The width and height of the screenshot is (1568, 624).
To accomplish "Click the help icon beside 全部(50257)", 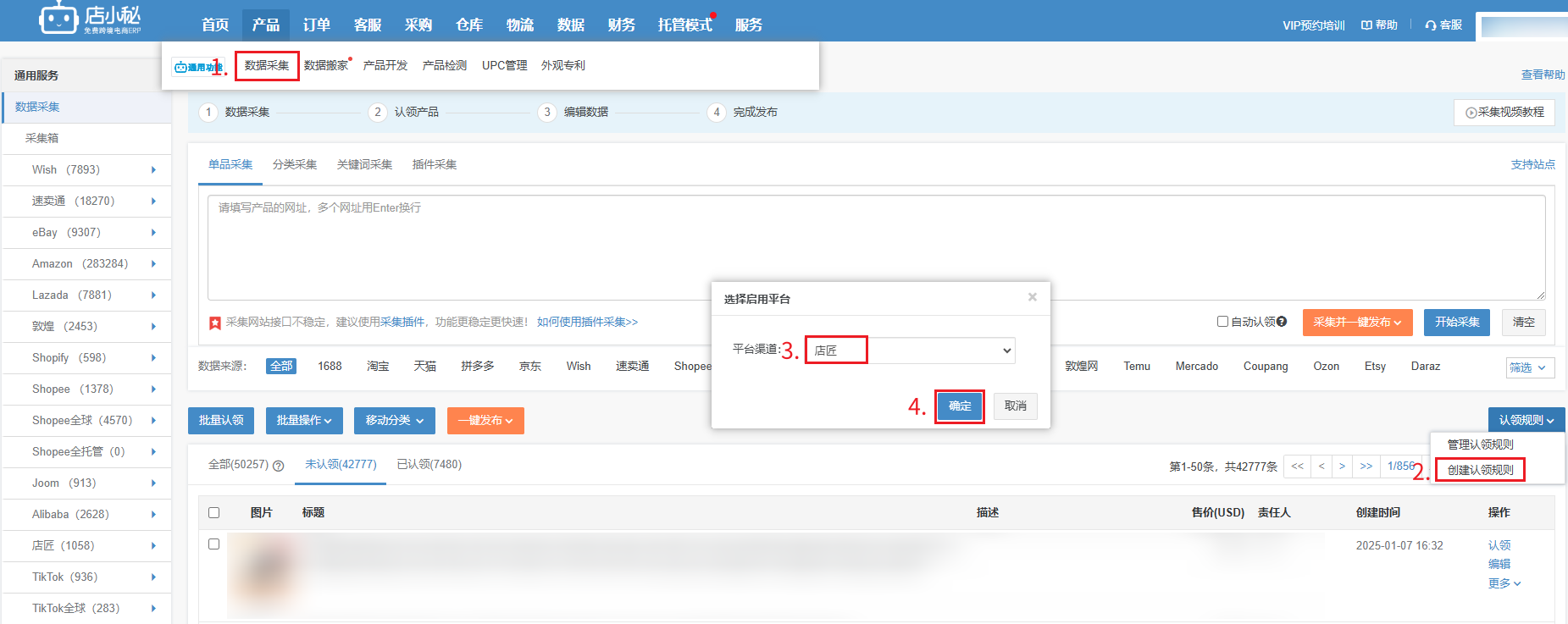I will tap(278, 466).
